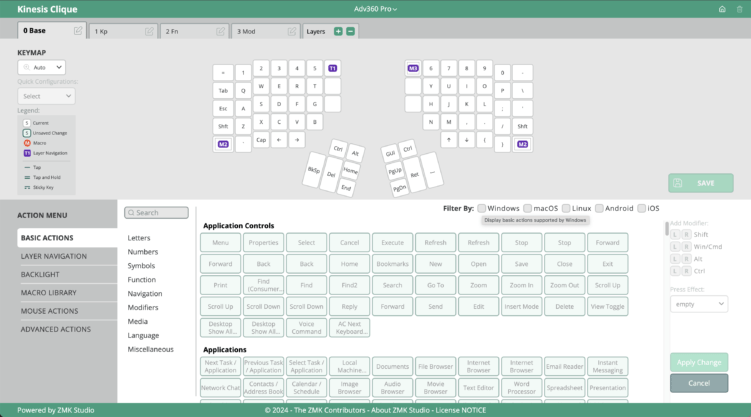Edit the 1 Kp layer name
The height and width of the screenshot is (417, 751).
pyautogui.click(x=149, y=31)
